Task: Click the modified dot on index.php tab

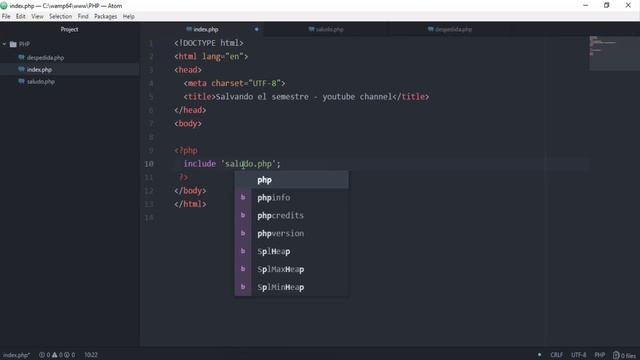Action: (x=256, y=29)
